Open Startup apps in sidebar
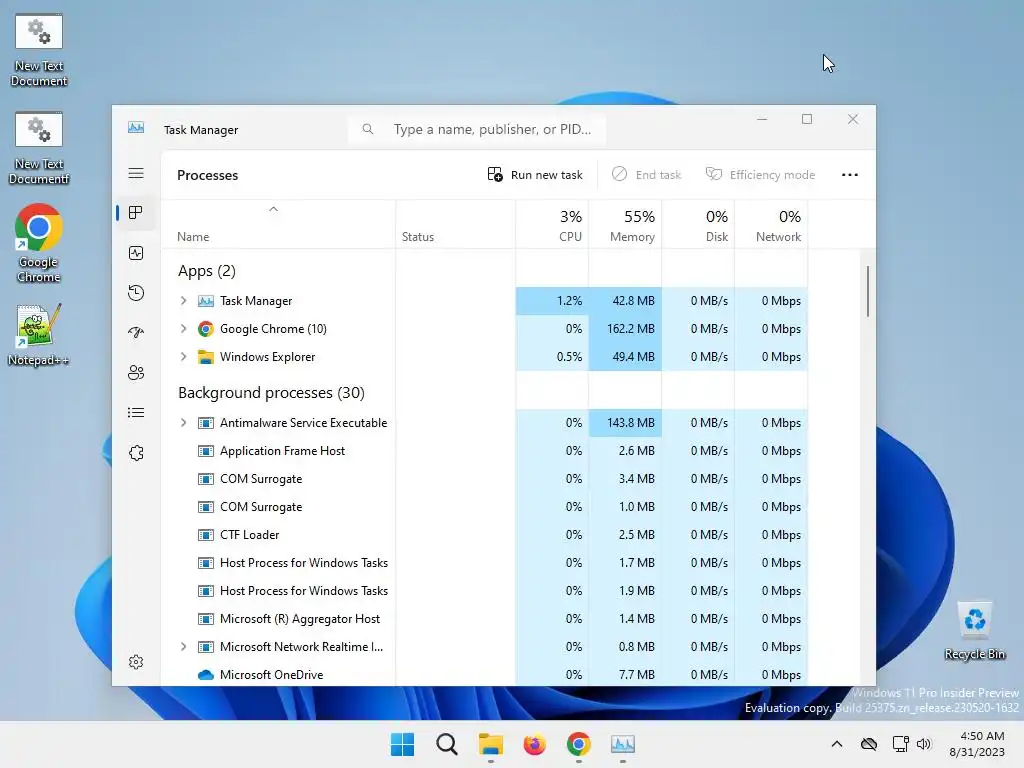The image size is (1024, 768). tap(136, 332)
